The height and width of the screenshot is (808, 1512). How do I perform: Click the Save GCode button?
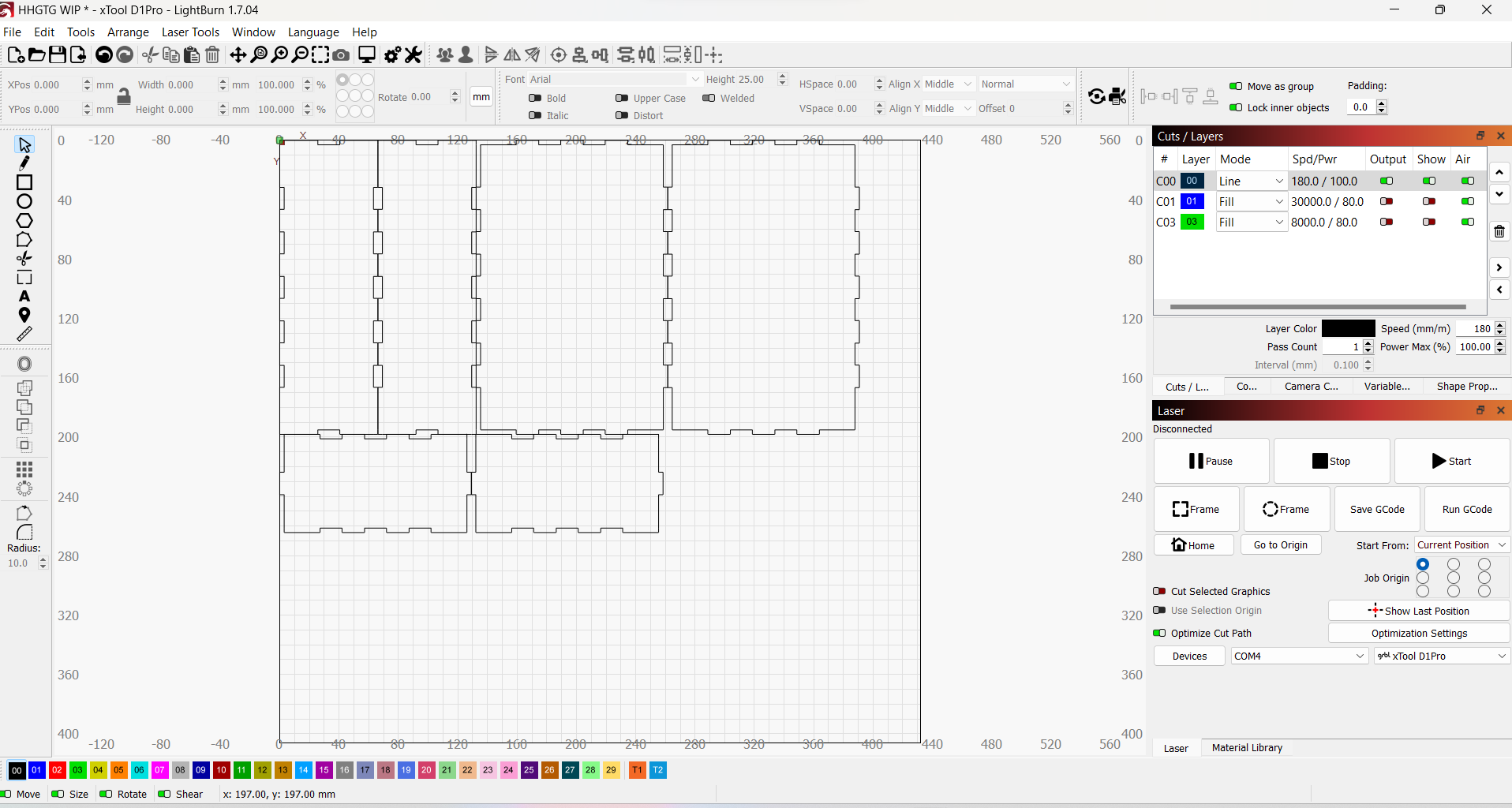1377,509
